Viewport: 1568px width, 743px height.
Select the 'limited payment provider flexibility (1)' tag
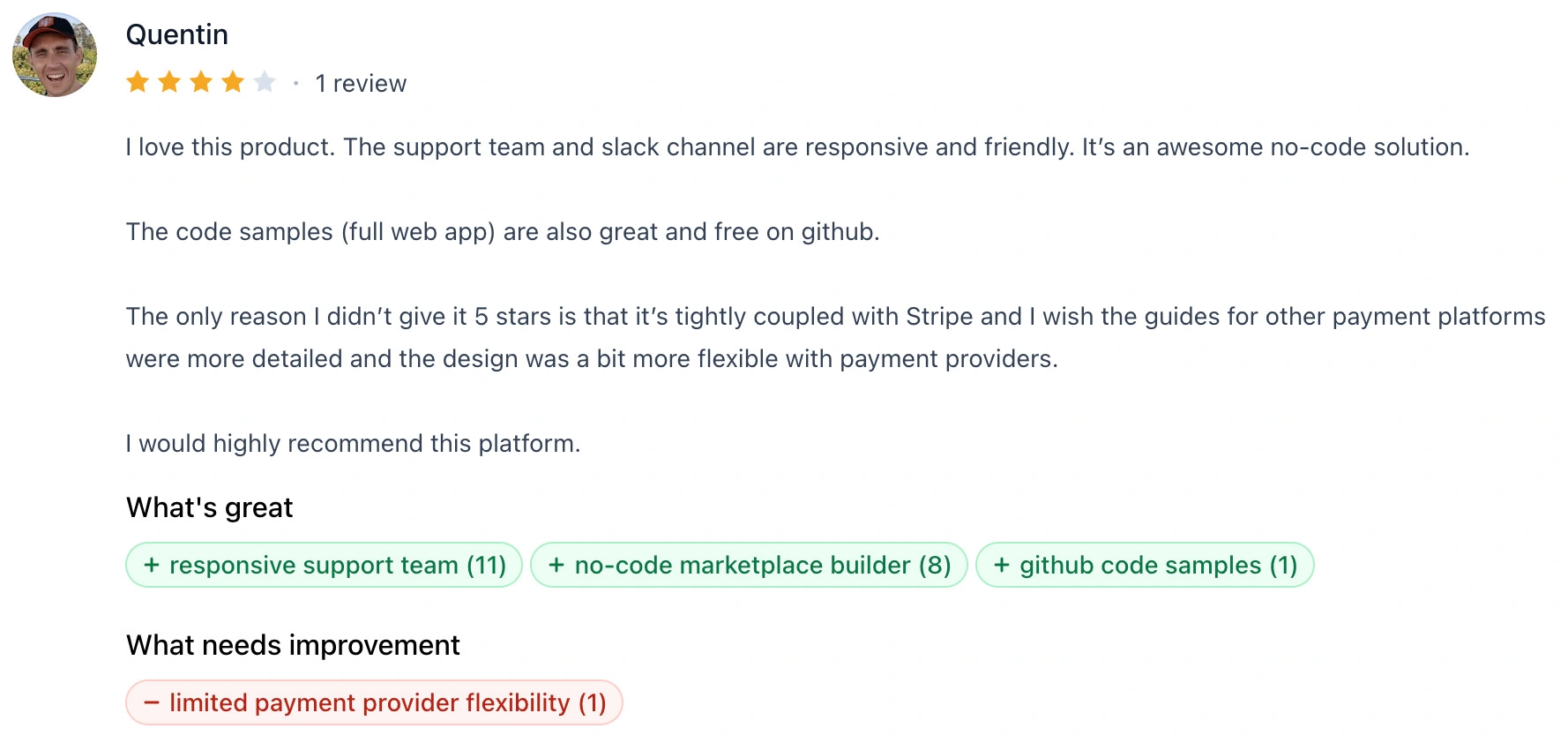(x=374, y=702)
